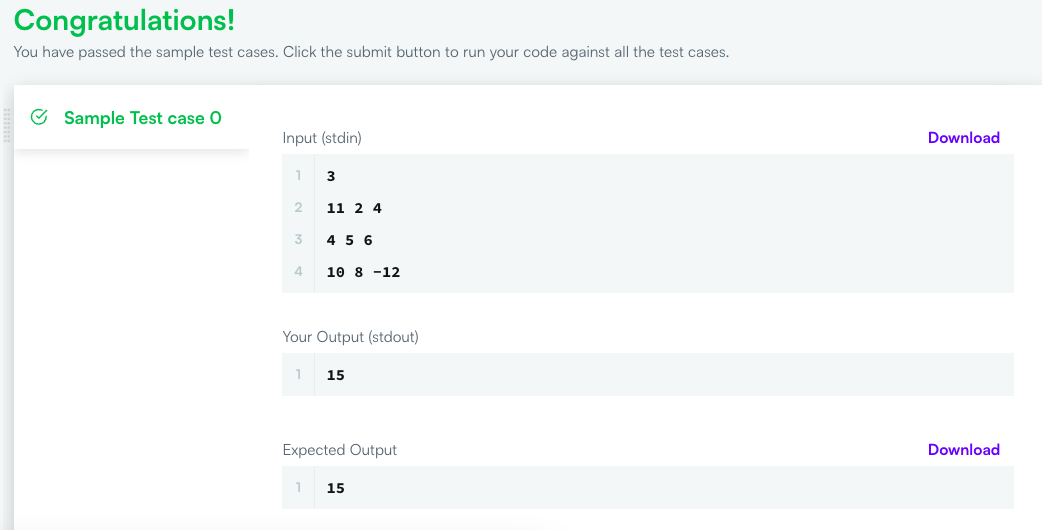Click line number 4 in the input gutter
Screen dimensions: 1042x530
pyautogui.click(x=298, y=271)
